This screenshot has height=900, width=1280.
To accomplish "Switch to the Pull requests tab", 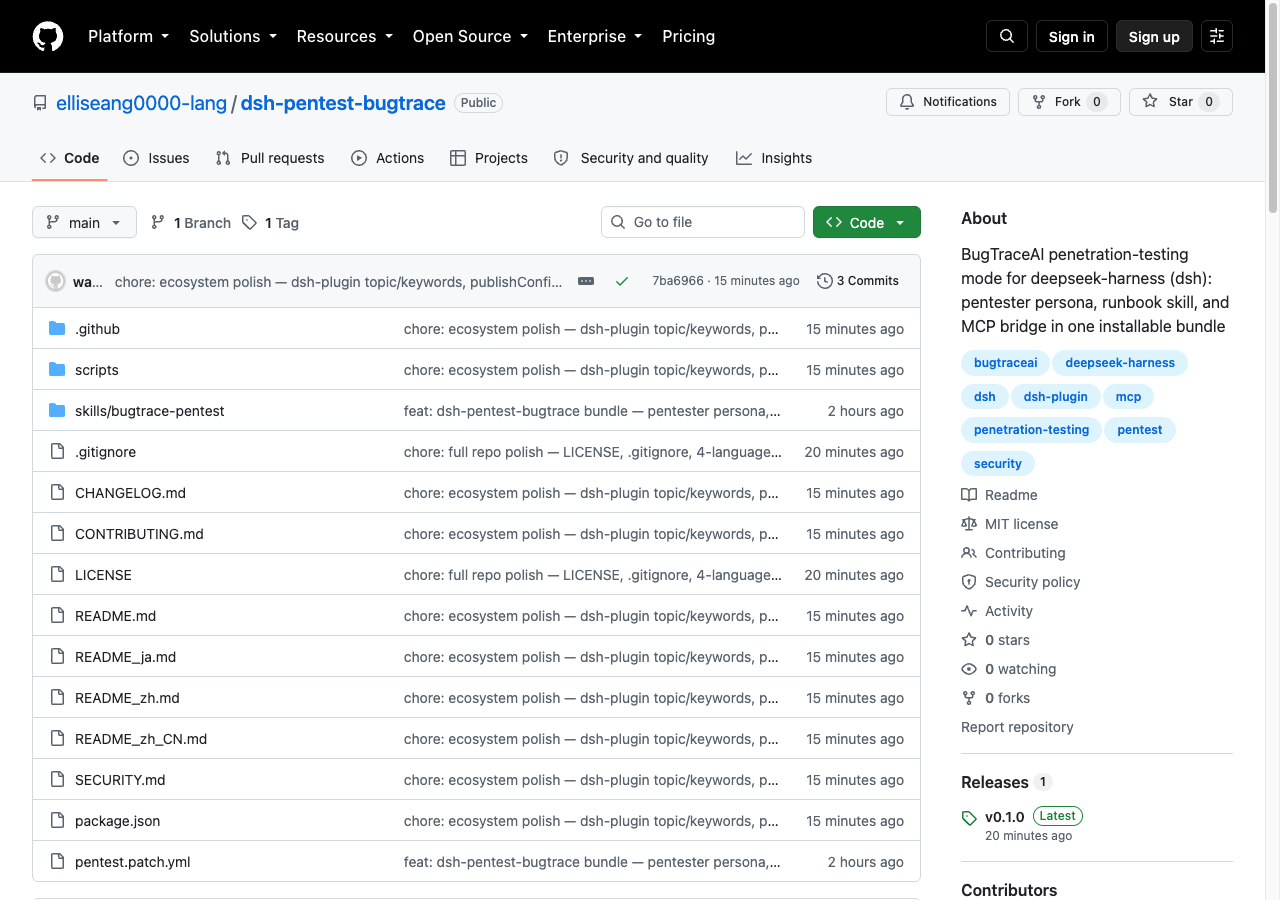I will tap(270, 158).
